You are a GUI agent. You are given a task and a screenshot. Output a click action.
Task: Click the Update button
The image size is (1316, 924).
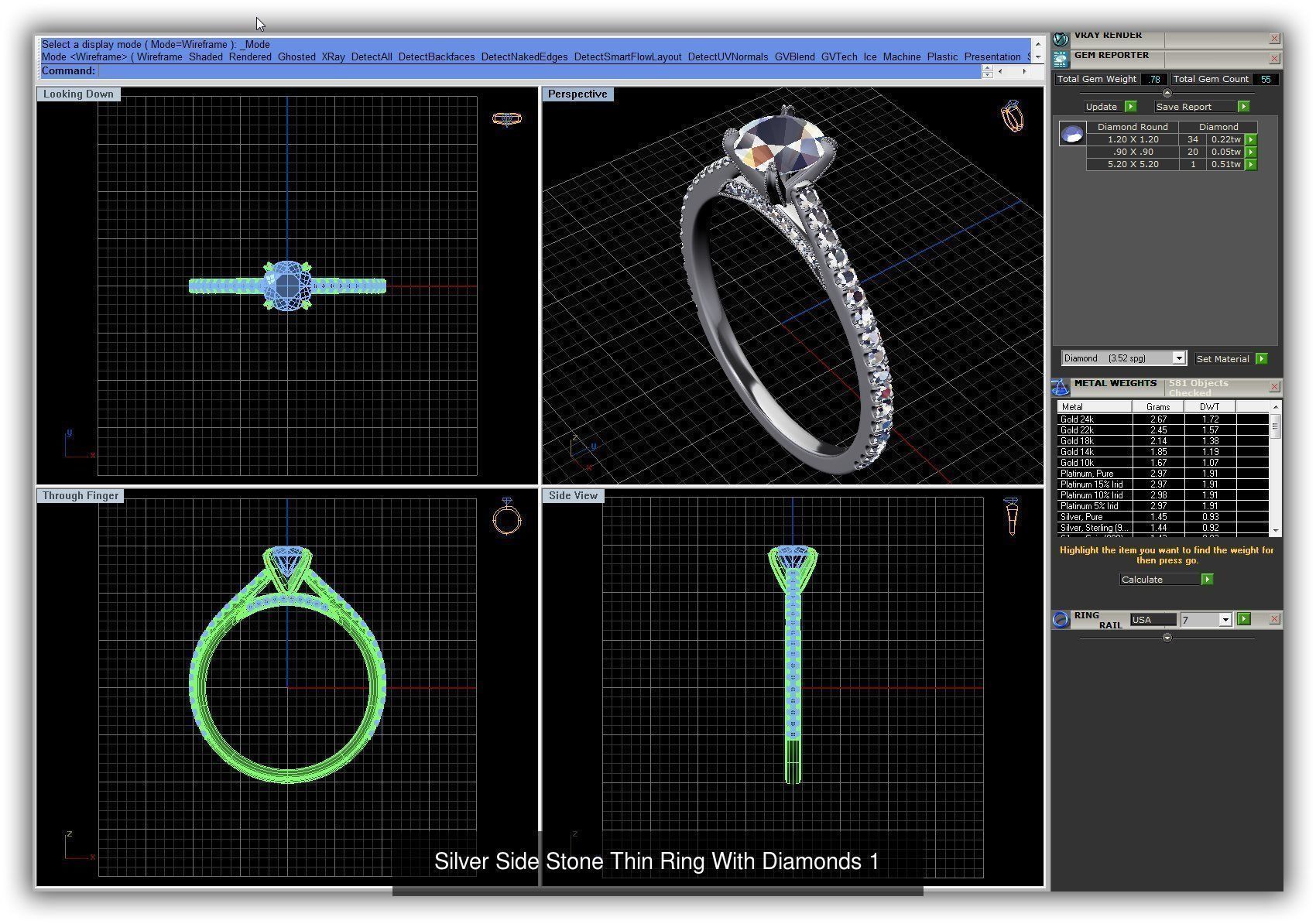pos(1102,107)
